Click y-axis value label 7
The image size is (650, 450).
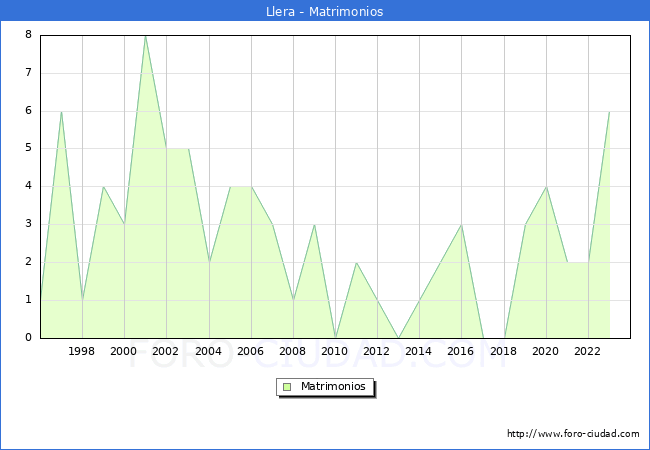28,73
